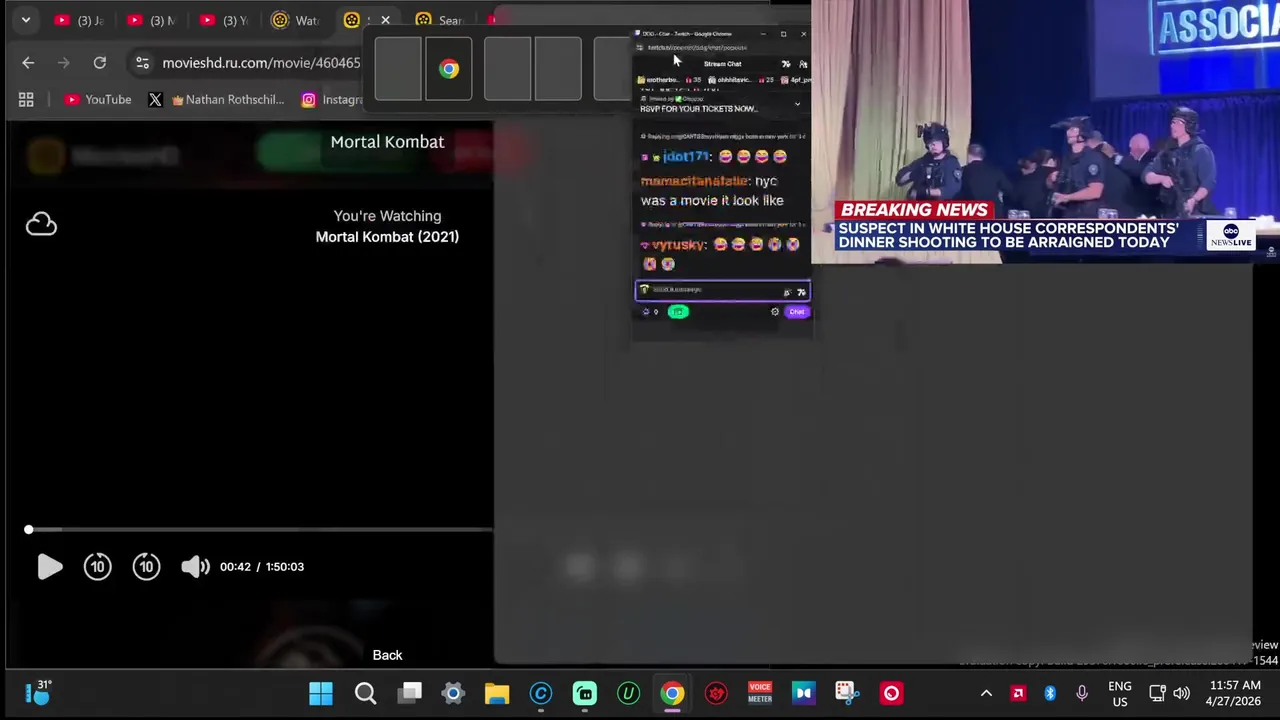Click the Back button below the player

click(387, 655)
